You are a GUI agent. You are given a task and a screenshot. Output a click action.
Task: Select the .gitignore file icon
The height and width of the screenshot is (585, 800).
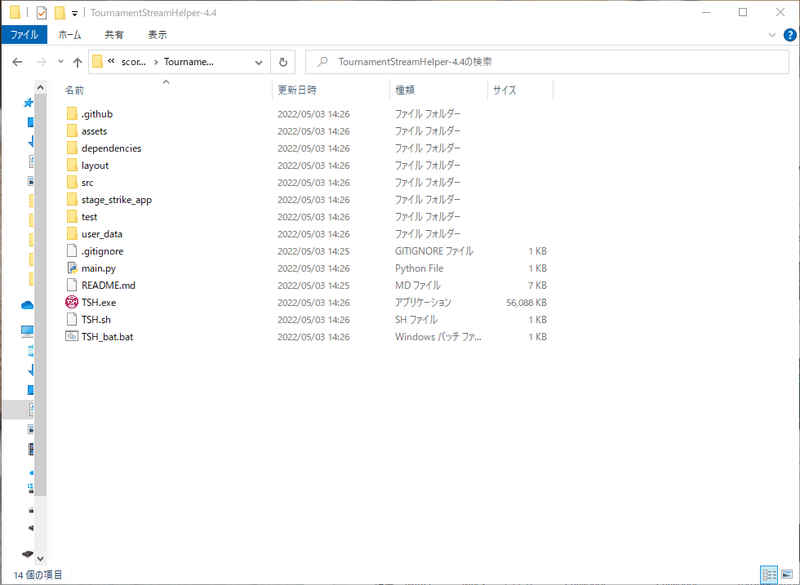(x=72, y=251)
